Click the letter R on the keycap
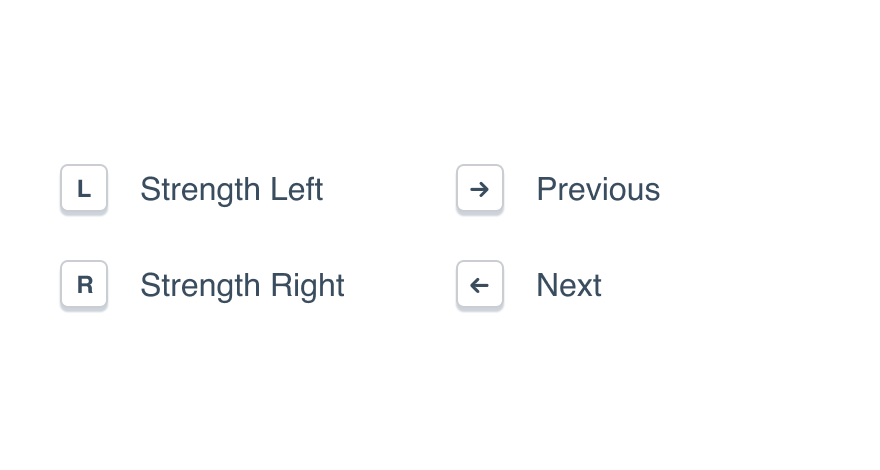880x470 pixels. coord(84,285)
